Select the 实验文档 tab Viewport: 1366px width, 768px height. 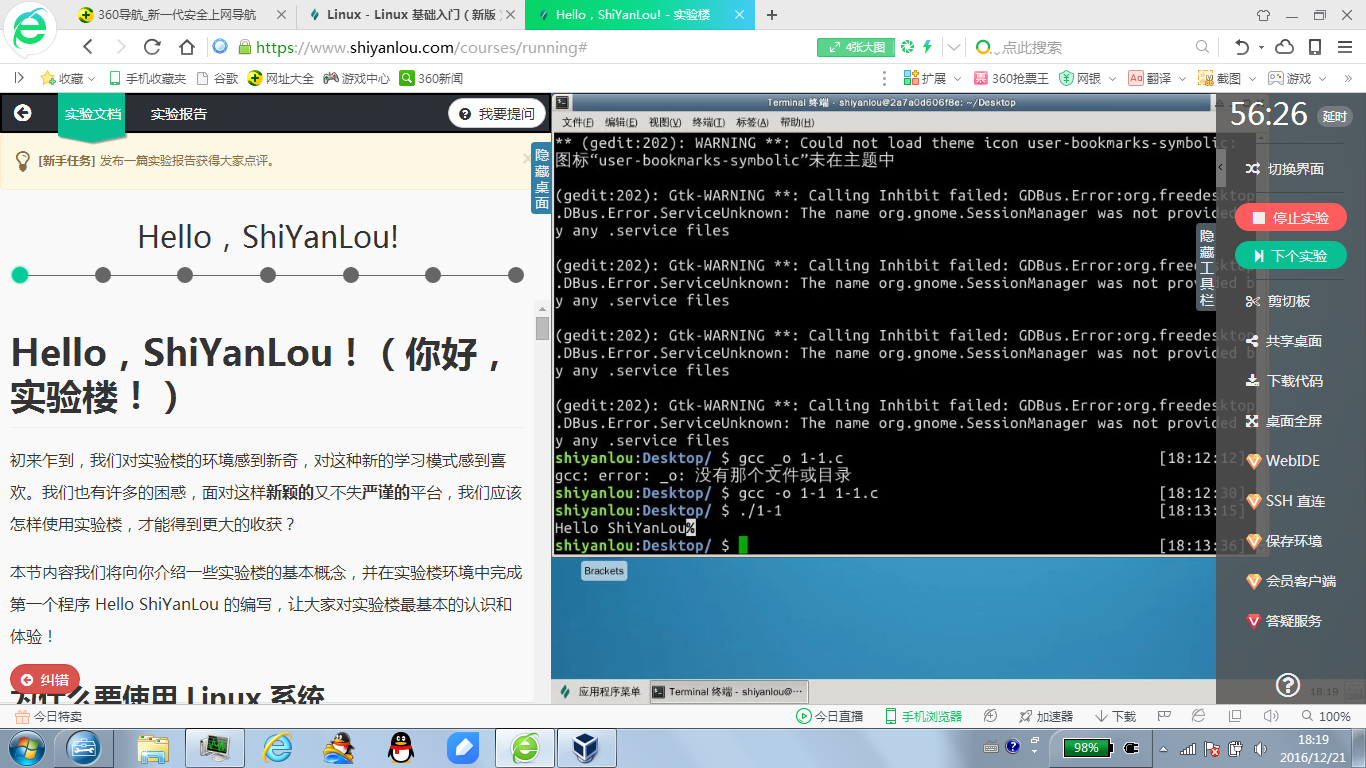tap(93, 114)
